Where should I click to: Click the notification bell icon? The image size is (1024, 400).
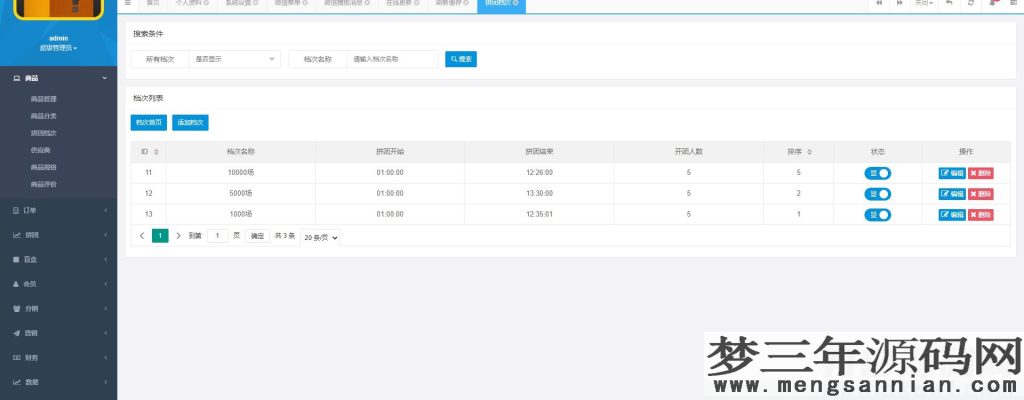point(993,3)
